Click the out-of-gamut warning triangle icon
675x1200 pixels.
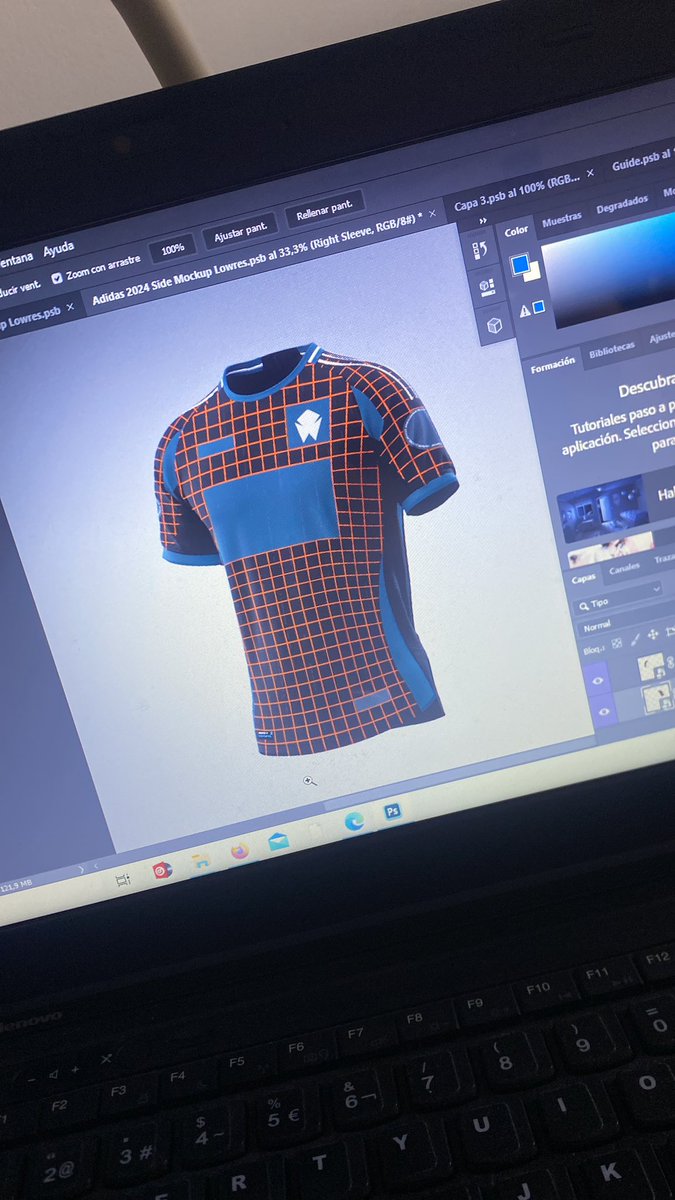coord(525,310)
